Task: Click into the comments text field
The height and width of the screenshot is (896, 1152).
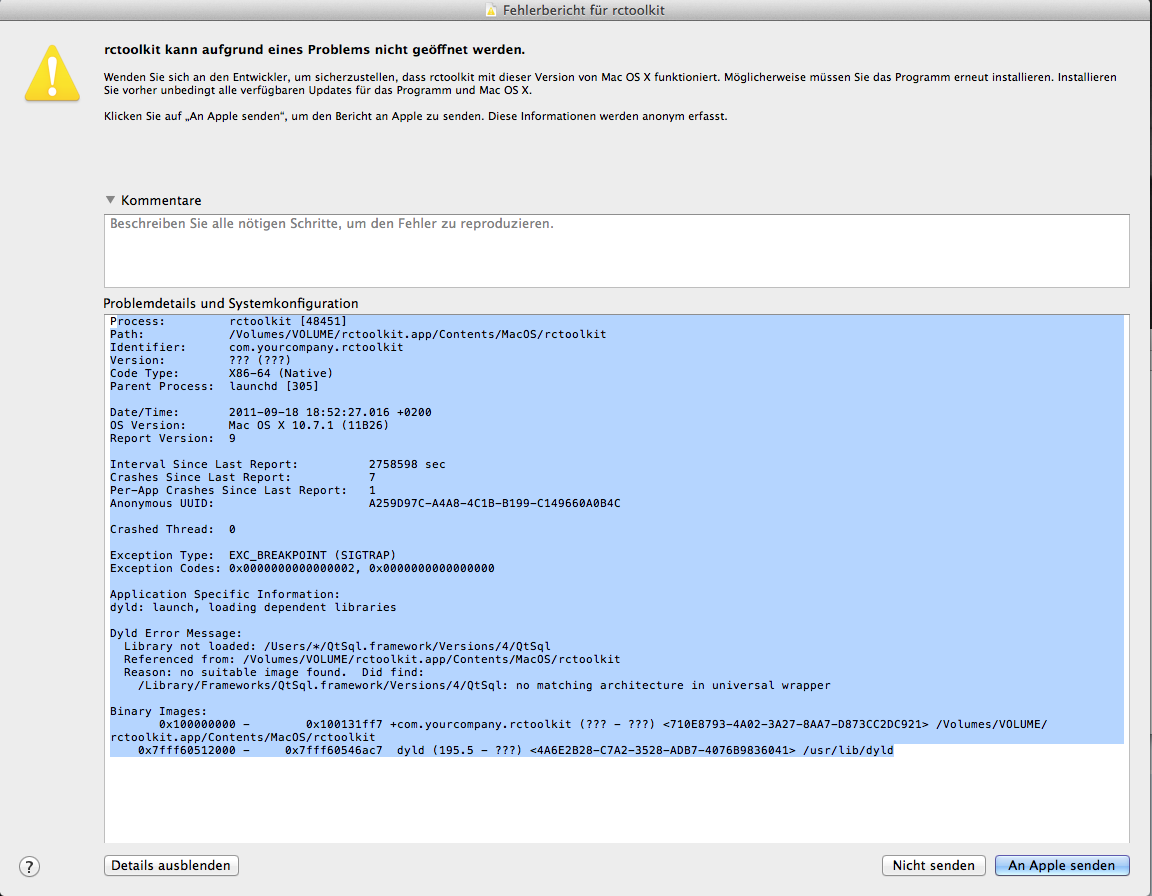Action: tap(616, 250)
